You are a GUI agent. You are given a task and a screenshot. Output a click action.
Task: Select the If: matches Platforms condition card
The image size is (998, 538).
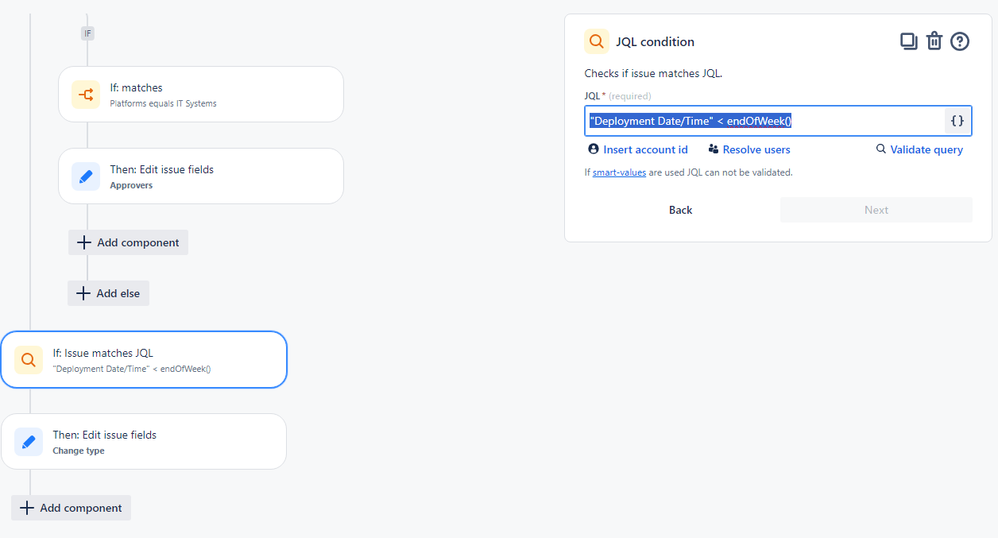(201, 94)
